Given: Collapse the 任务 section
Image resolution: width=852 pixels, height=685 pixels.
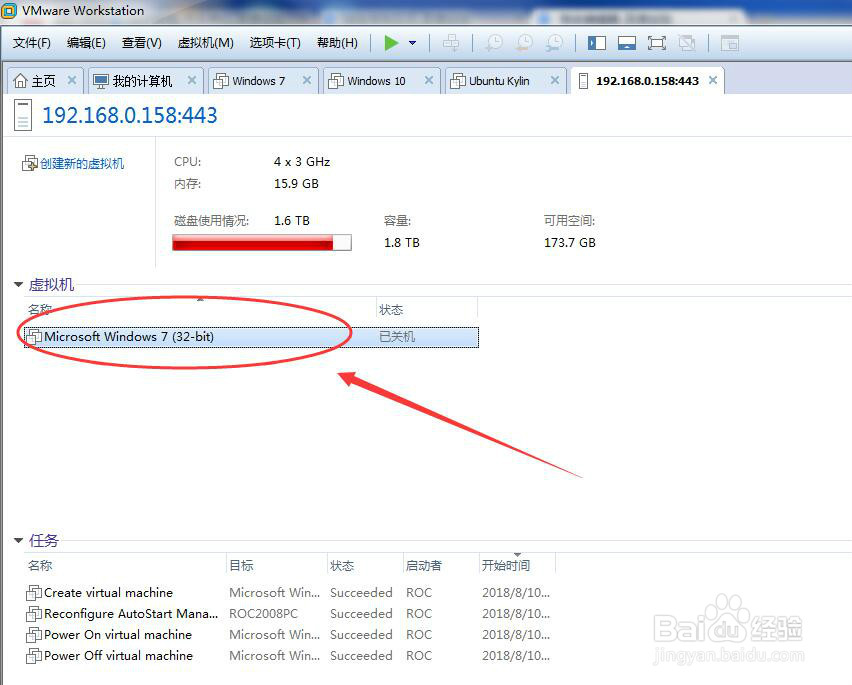Looking at the screenshot, I should click(x=18, y=541).
